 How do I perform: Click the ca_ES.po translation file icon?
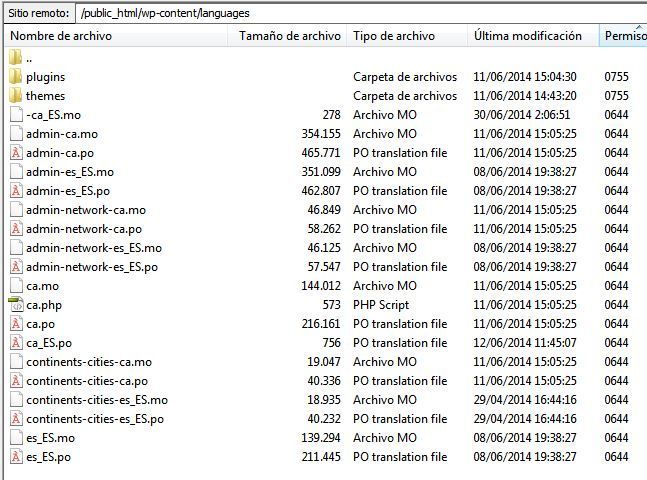16,343
